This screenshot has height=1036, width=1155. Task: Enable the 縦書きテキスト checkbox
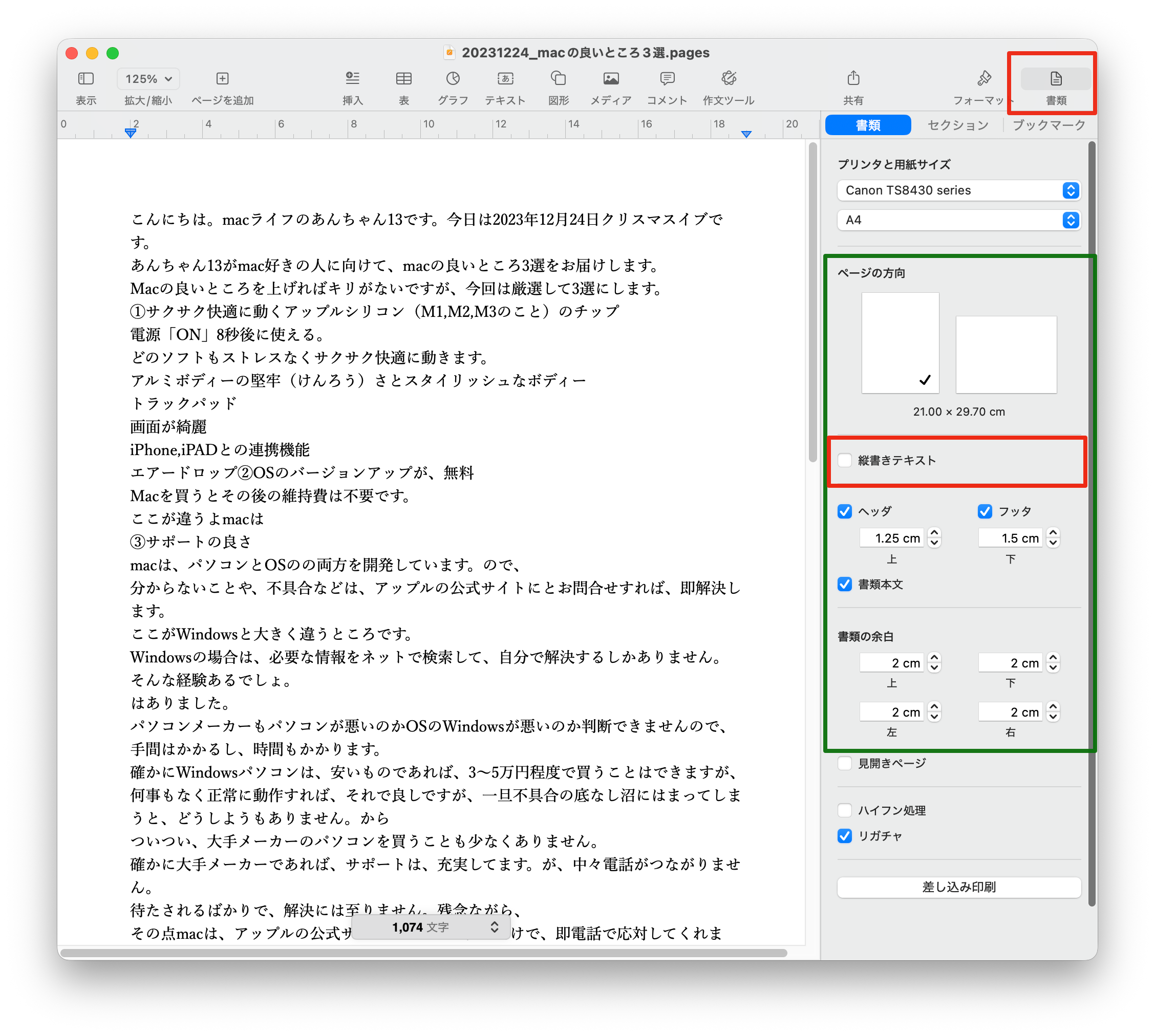point(845,460)
